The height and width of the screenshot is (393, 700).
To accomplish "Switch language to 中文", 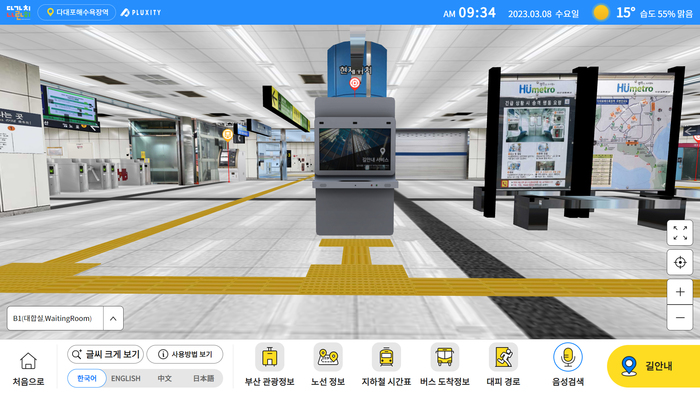I will (164, 378).
